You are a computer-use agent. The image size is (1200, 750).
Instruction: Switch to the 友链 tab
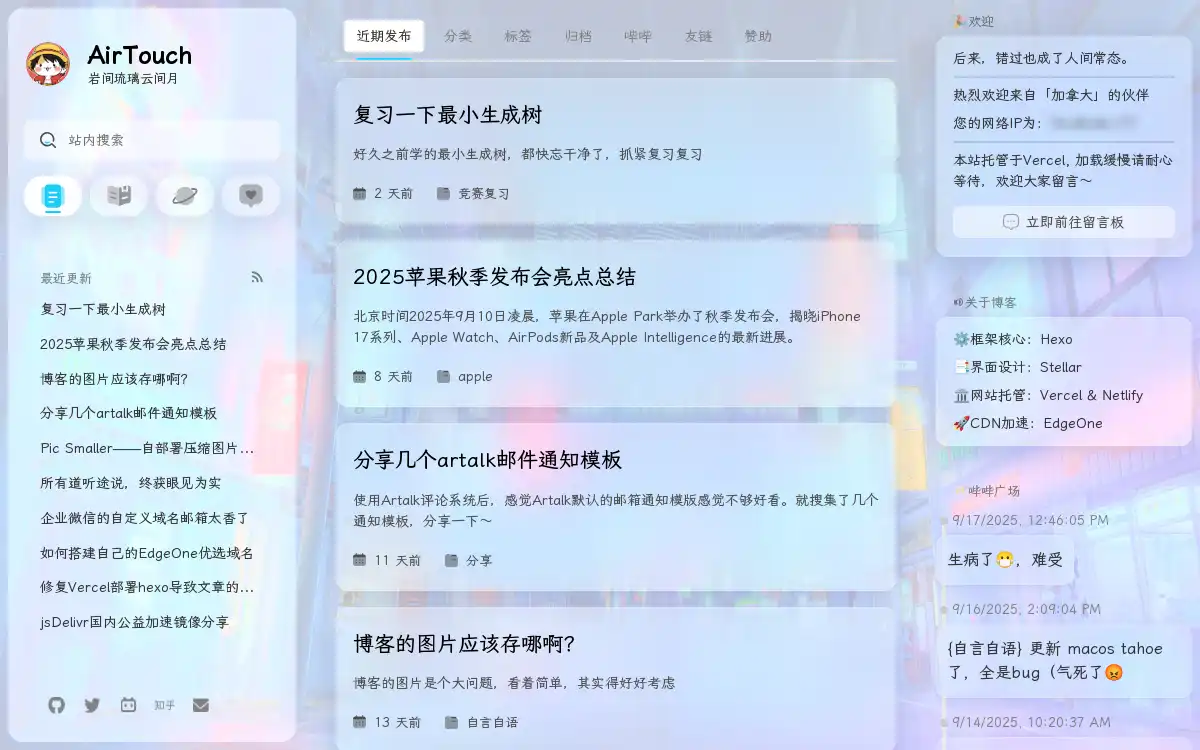[x=699, y=36]
